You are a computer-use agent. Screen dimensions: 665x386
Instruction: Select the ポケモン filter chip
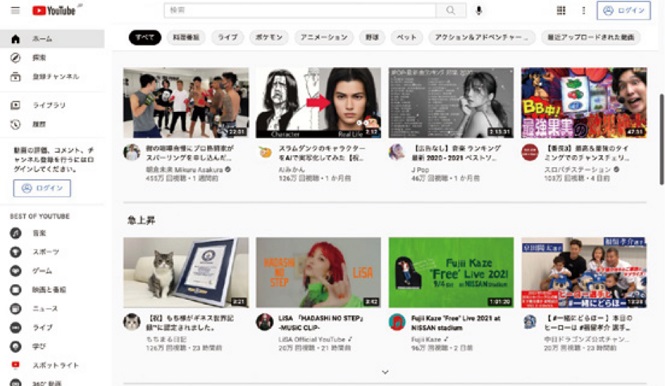(269, 37)
